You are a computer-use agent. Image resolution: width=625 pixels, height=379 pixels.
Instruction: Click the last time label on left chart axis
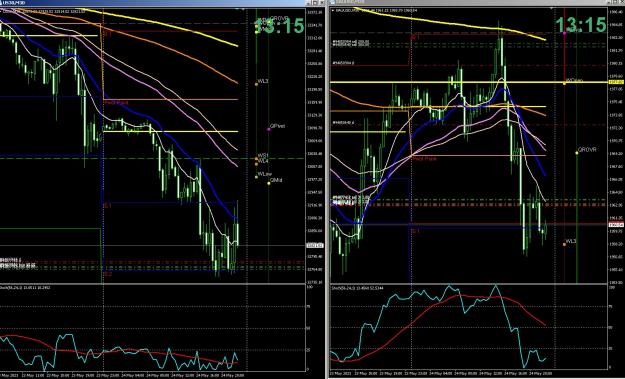point(234,375)
